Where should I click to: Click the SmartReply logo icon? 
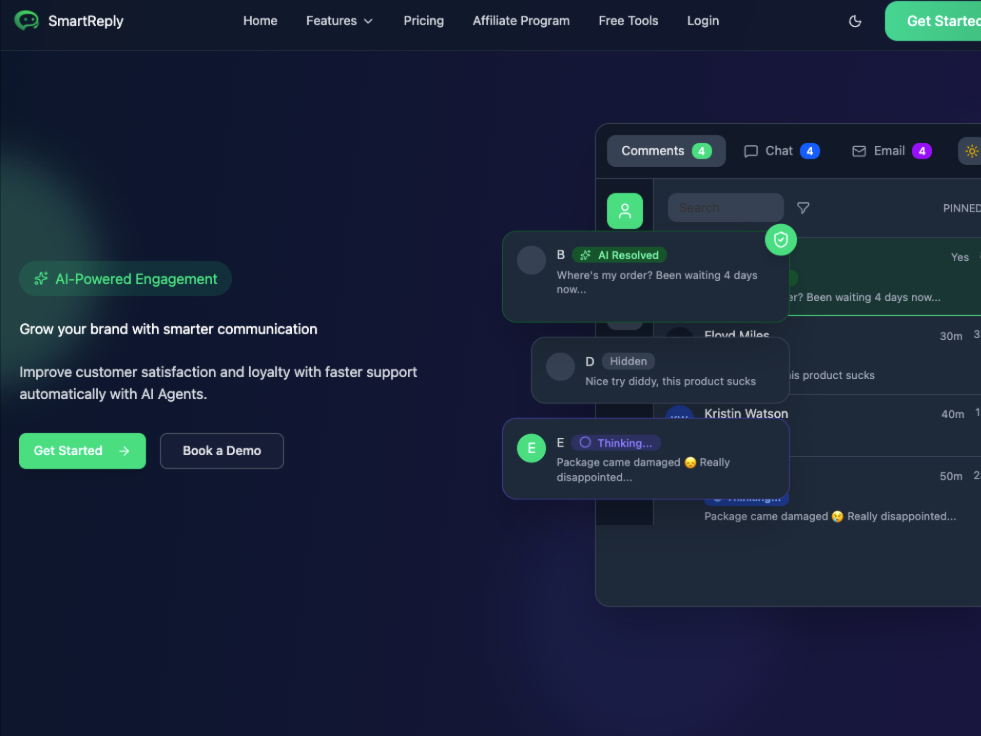[x=26, y=21]
